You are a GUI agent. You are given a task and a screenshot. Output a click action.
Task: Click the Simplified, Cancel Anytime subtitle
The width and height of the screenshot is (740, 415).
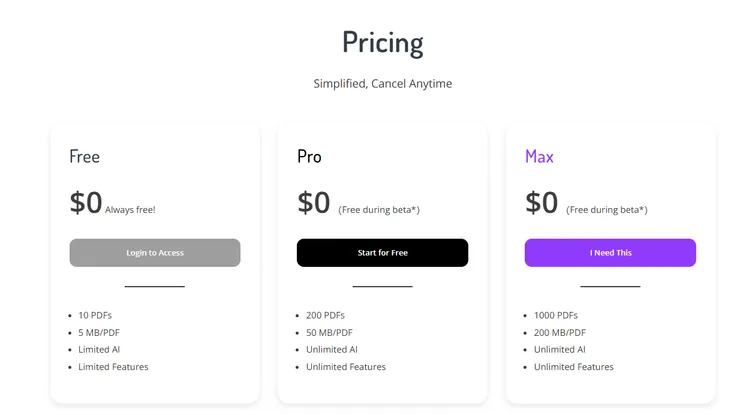pos(382,84)
